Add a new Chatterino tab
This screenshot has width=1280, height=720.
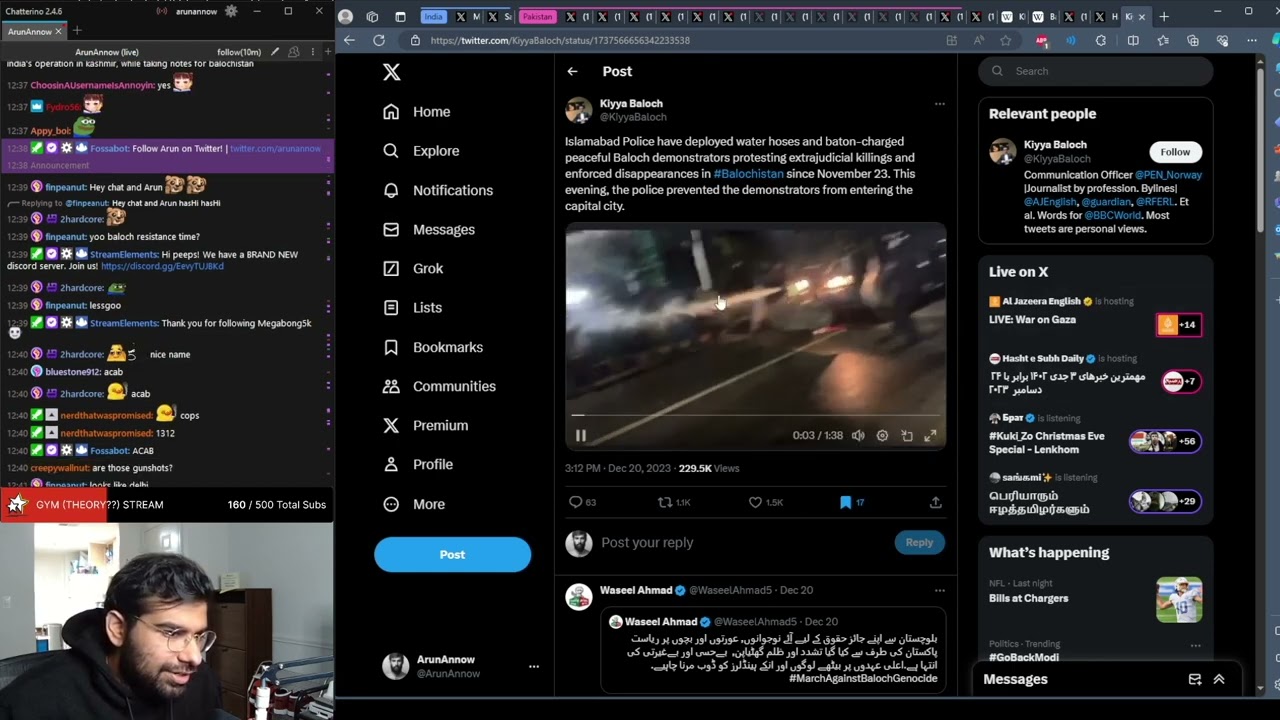(77, 31)
